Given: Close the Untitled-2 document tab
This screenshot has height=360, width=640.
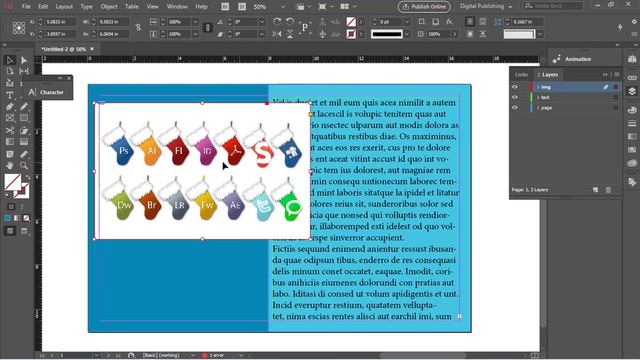Looking at the screenshot, I should pos(92,49).
